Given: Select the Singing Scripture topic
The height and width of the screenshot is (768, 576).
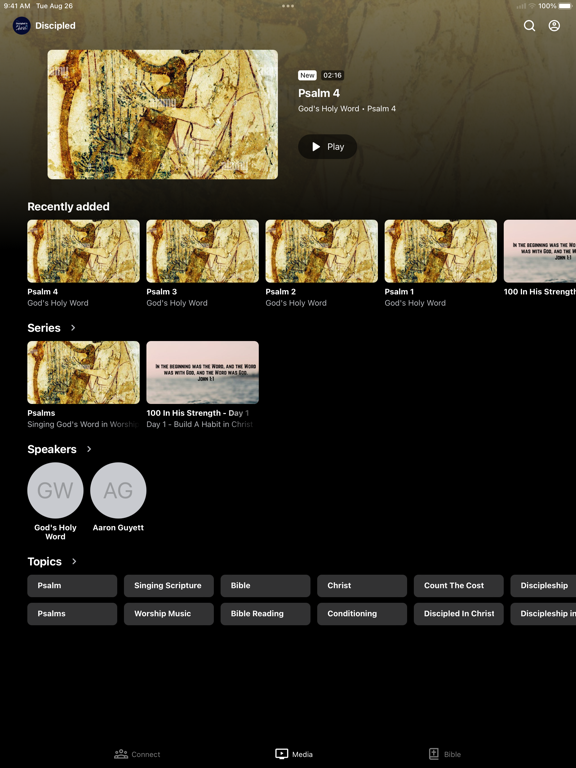Looking at the screenshot, I should click(x=168, y=586).
